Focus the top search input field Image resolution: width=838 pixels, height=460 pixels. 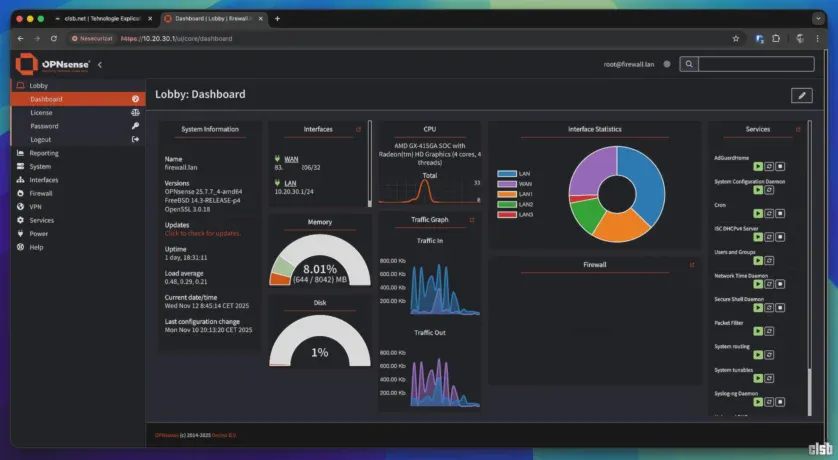tap(756, 64)
